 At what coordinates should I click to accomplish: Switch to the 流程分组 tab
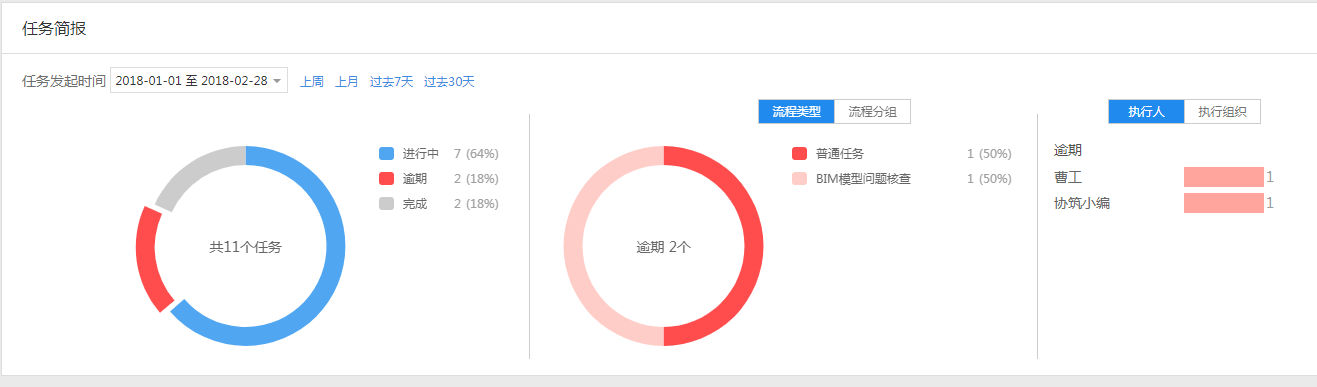[x=873, y=111]
